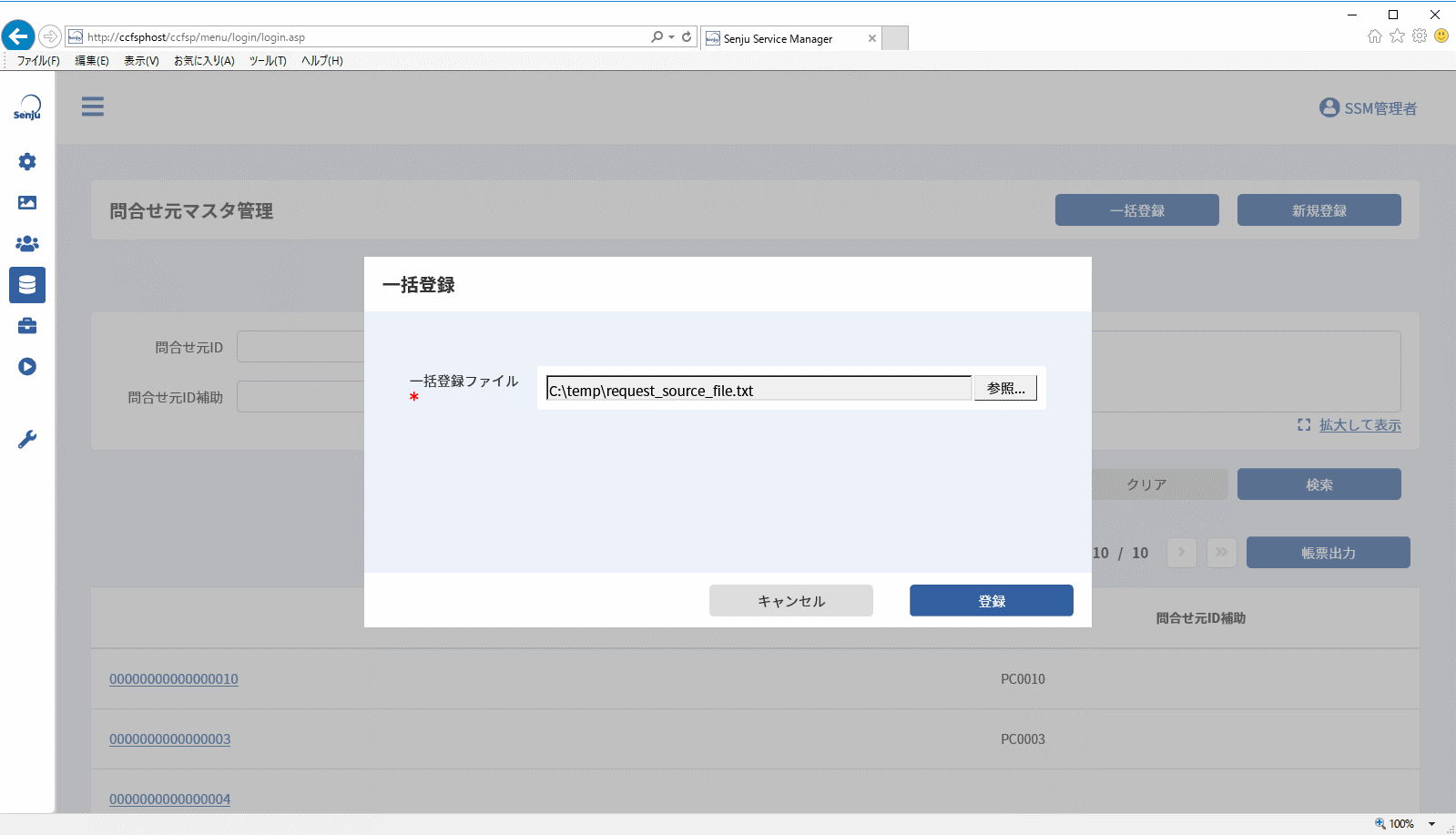Go back with browser back arrow
The height and width of the screenshot is (835, 1456).
pyautogui.click(x=18, y=36)
